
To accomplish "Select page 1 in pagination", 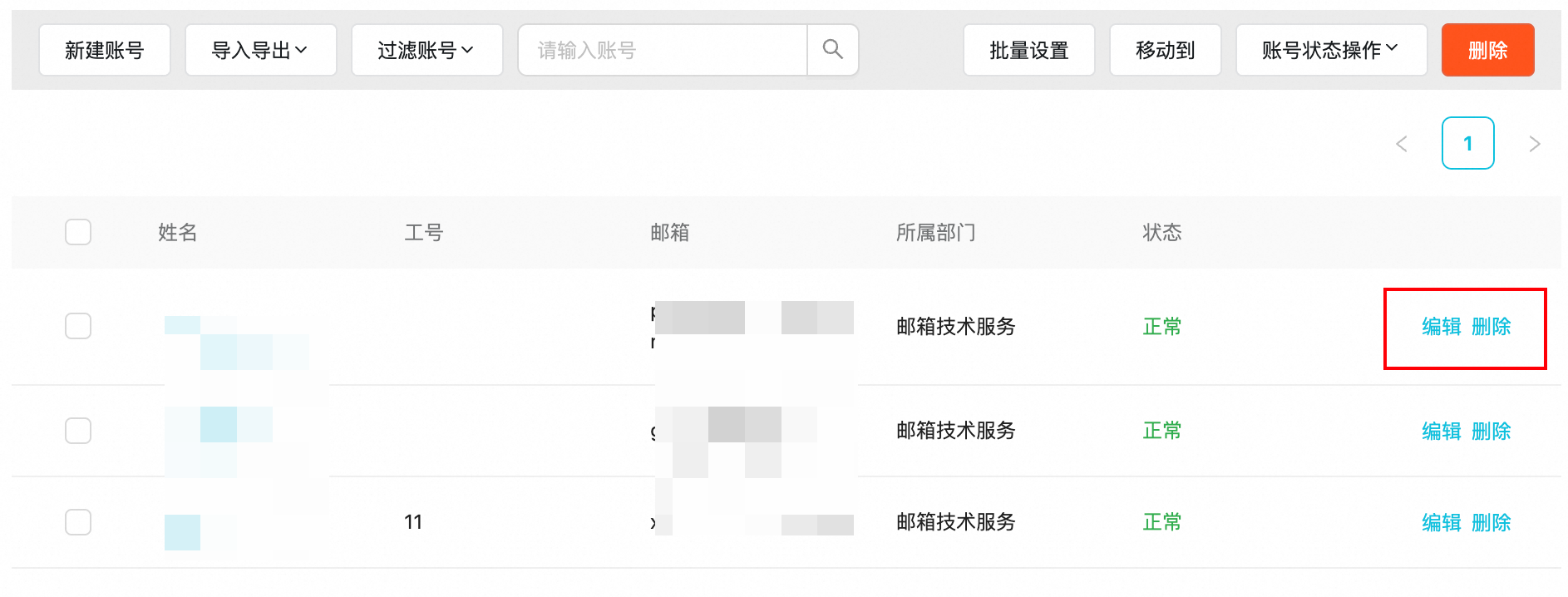I will [1467, 144].
